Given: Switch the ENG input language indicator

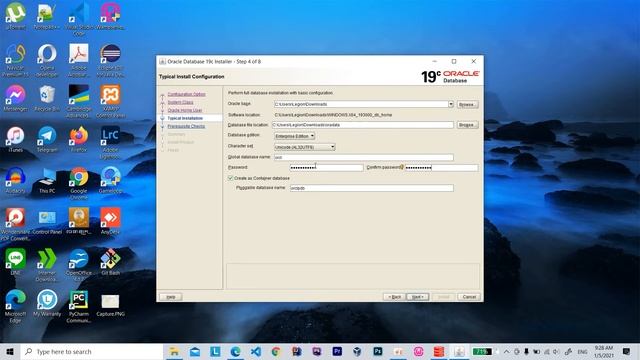Looking at the screenshot, I should coord(582,351).
